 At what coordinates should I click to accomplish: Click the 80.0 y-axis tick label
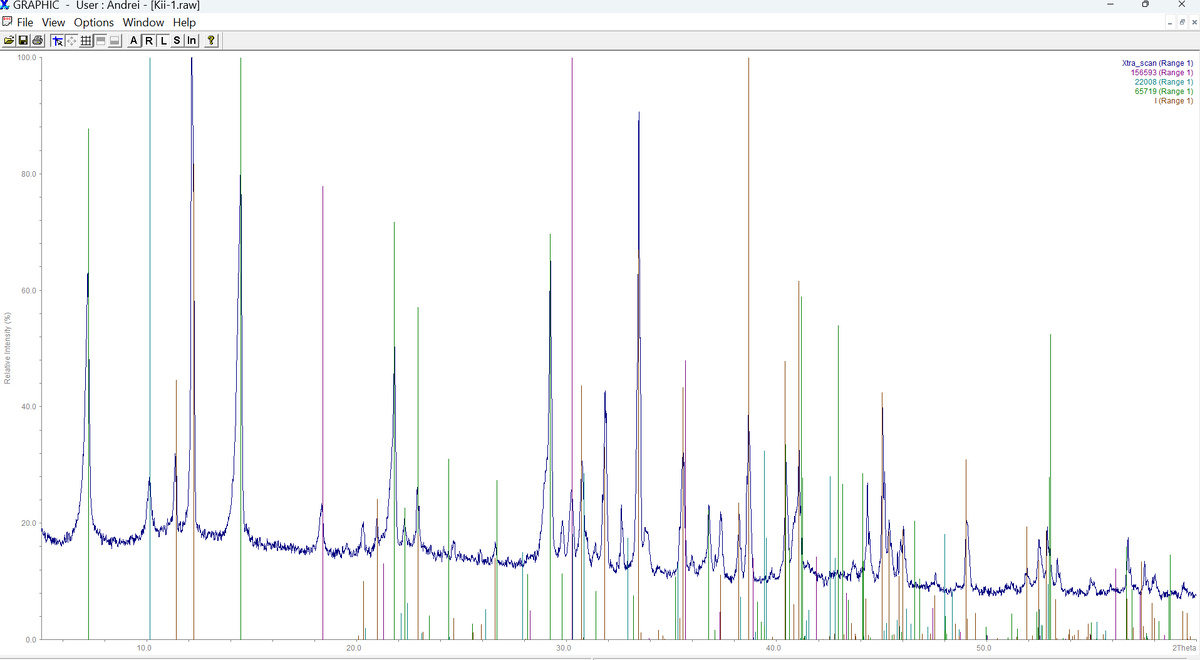pos(28,175)
